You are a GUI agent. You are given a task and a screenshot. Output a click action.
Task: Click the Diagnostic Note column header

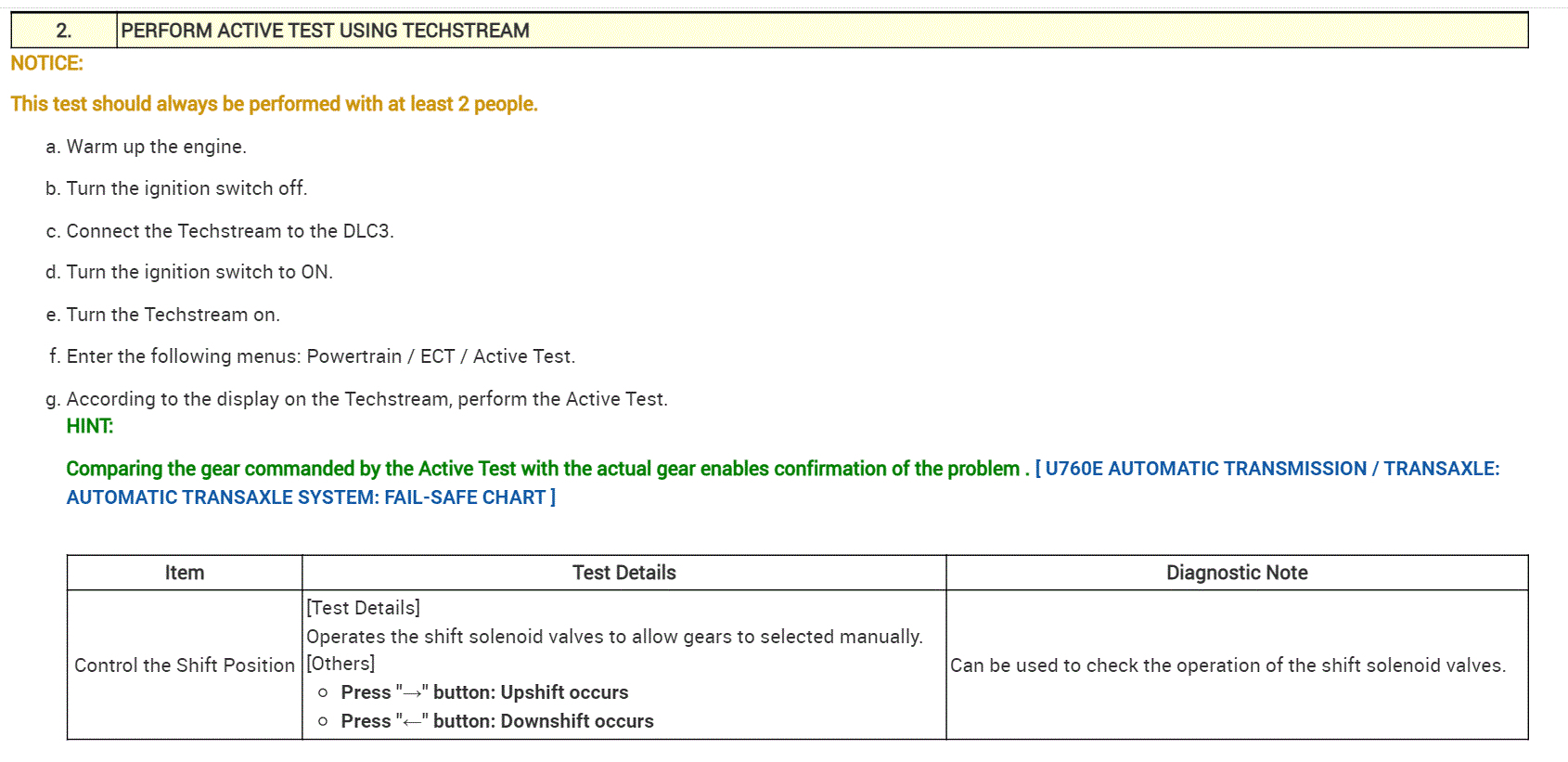click(x=1237, y=573)
